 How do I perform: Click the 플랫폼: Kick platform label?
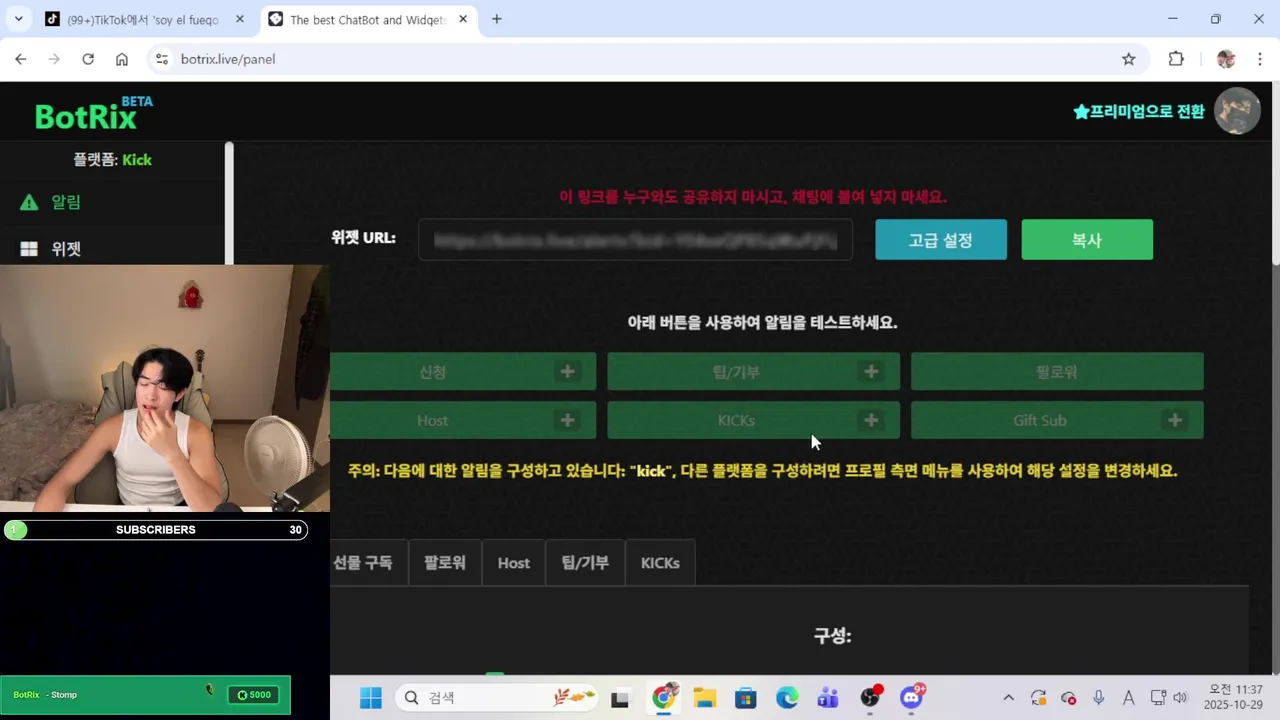click(x=112, y=160)
